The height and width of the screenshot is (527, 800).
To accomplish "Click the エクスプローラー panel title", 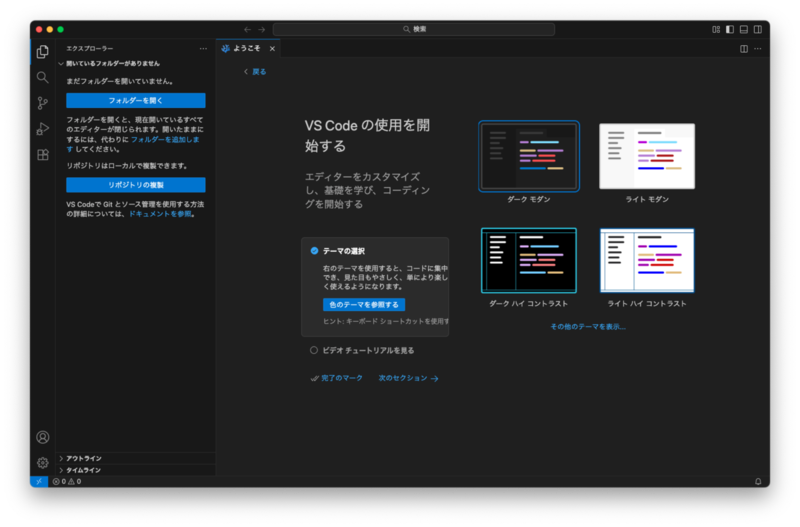I will 90,48.
